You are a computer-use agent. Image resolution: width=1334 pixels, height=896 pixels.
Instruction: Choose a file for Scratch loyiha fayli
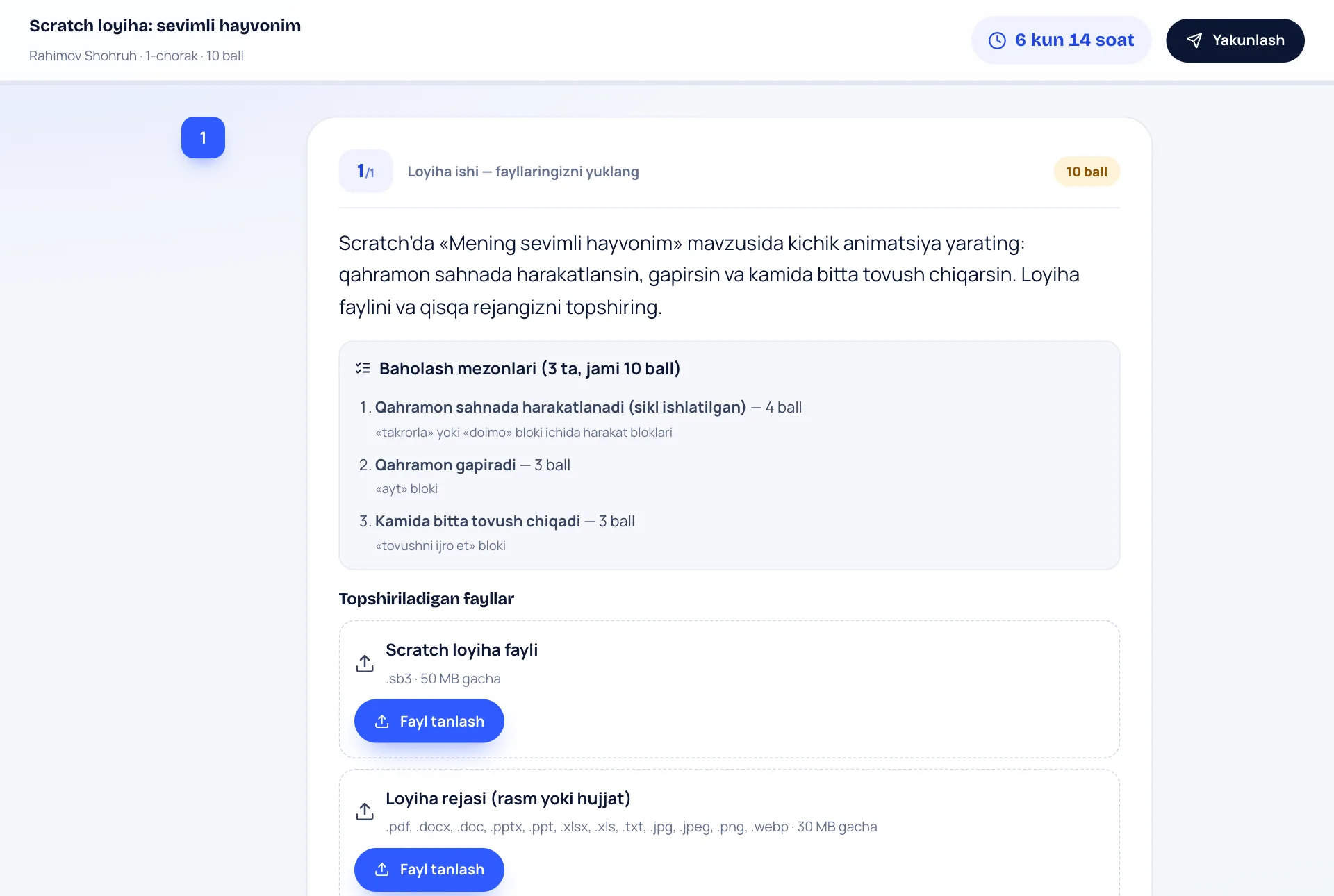pyautogui.click(x=429, y=721)
